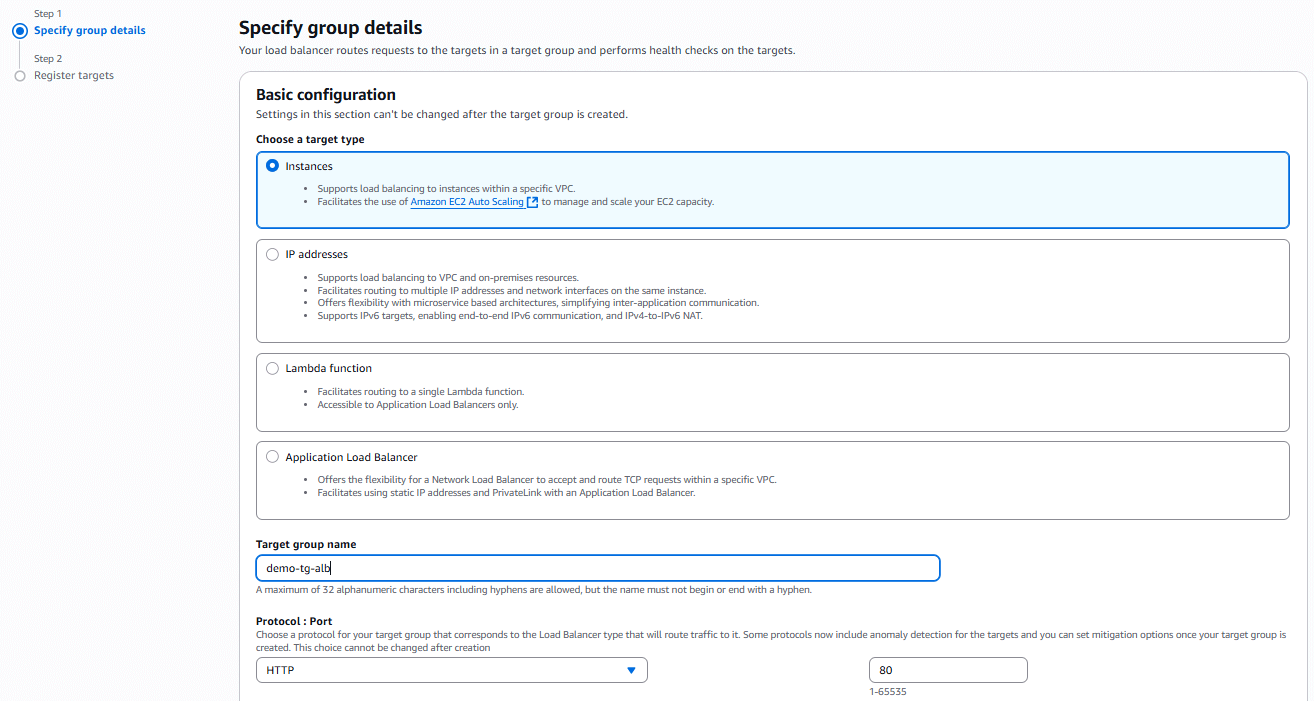Open Specify group details step

pyautogui.click(x=90, y=31)
